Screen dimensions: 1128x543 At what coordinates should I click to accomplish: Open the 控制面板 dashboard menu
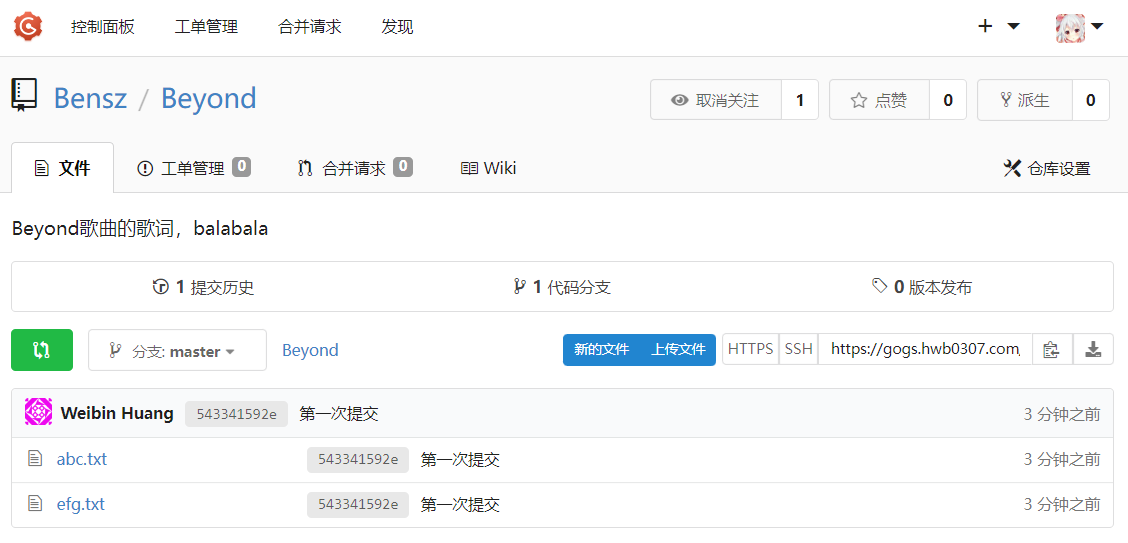pos(102,27)
